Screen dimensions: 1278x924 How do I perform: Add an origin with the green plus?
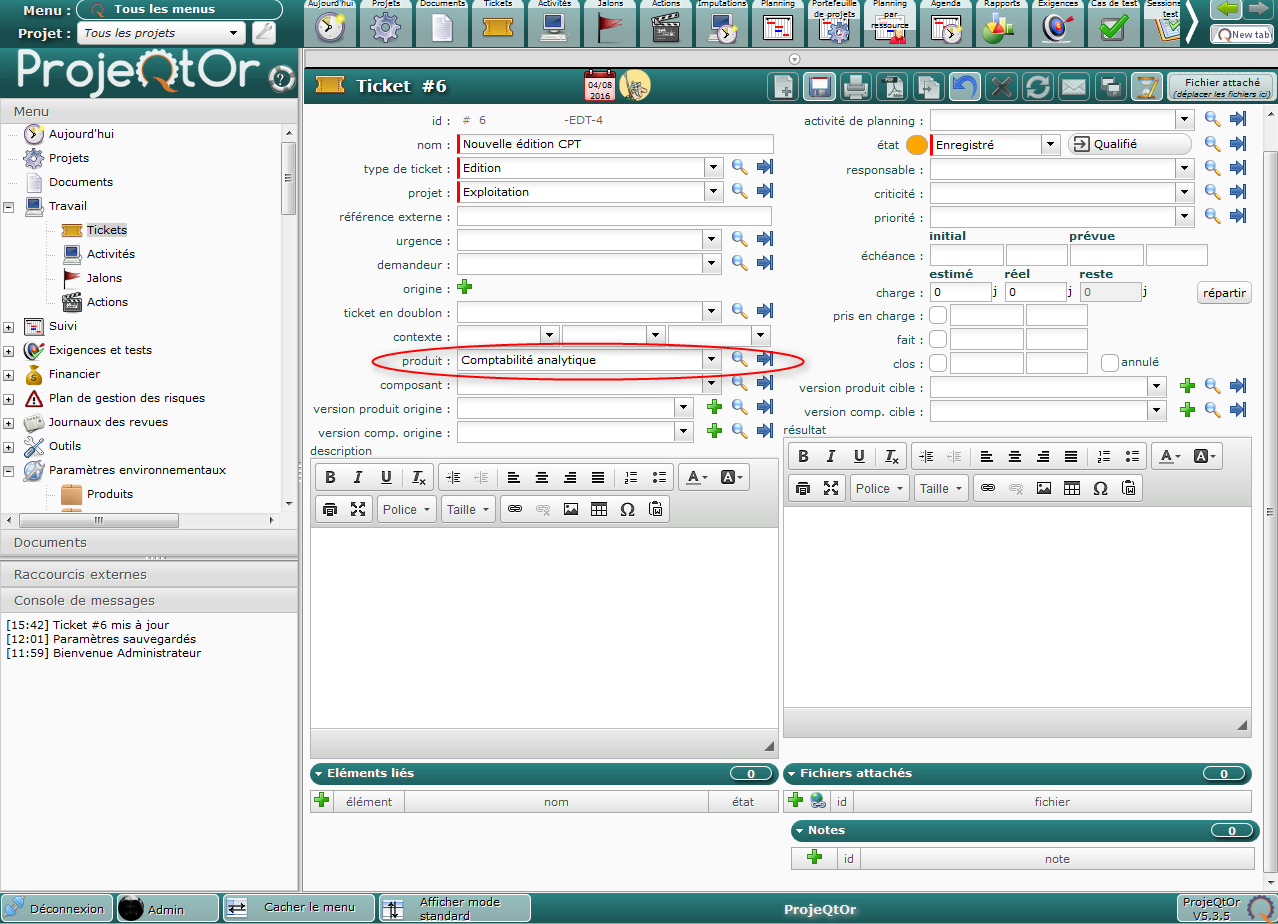pos(464,288)
